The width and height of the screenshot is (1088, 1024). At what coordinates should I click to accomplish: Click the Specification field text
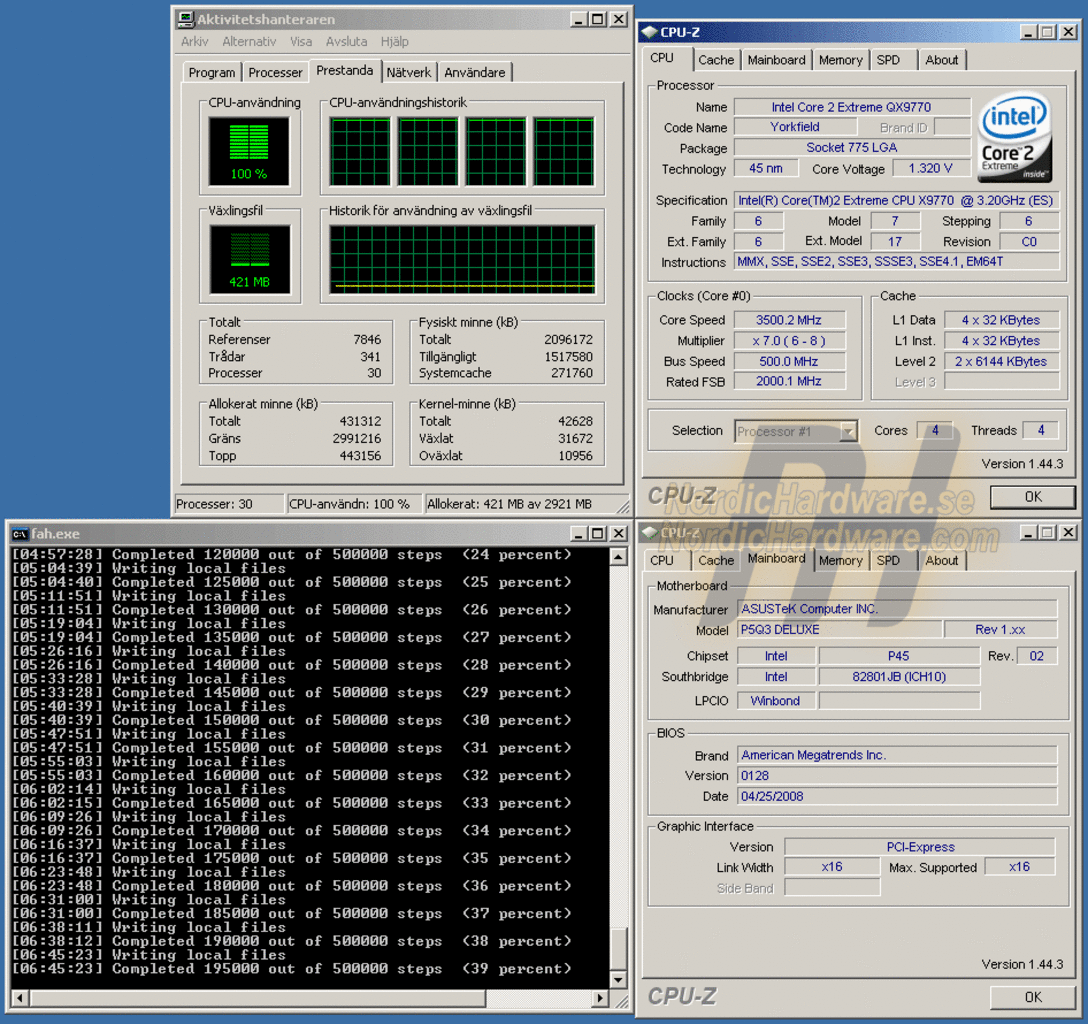click(x=896, y=200)
